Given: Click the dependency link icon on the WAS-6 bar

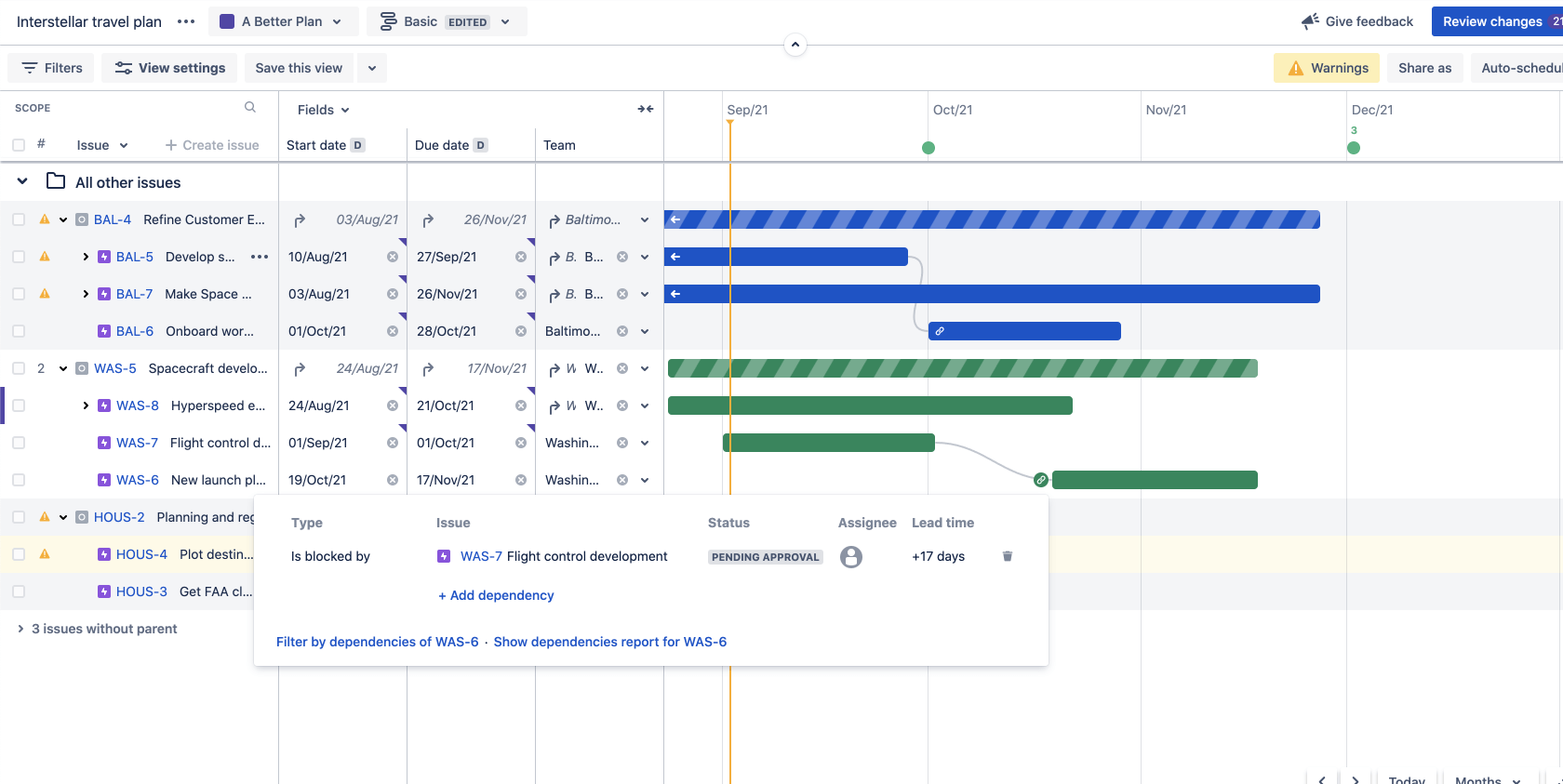Looking at the screenshot, I should (1040, 480).
